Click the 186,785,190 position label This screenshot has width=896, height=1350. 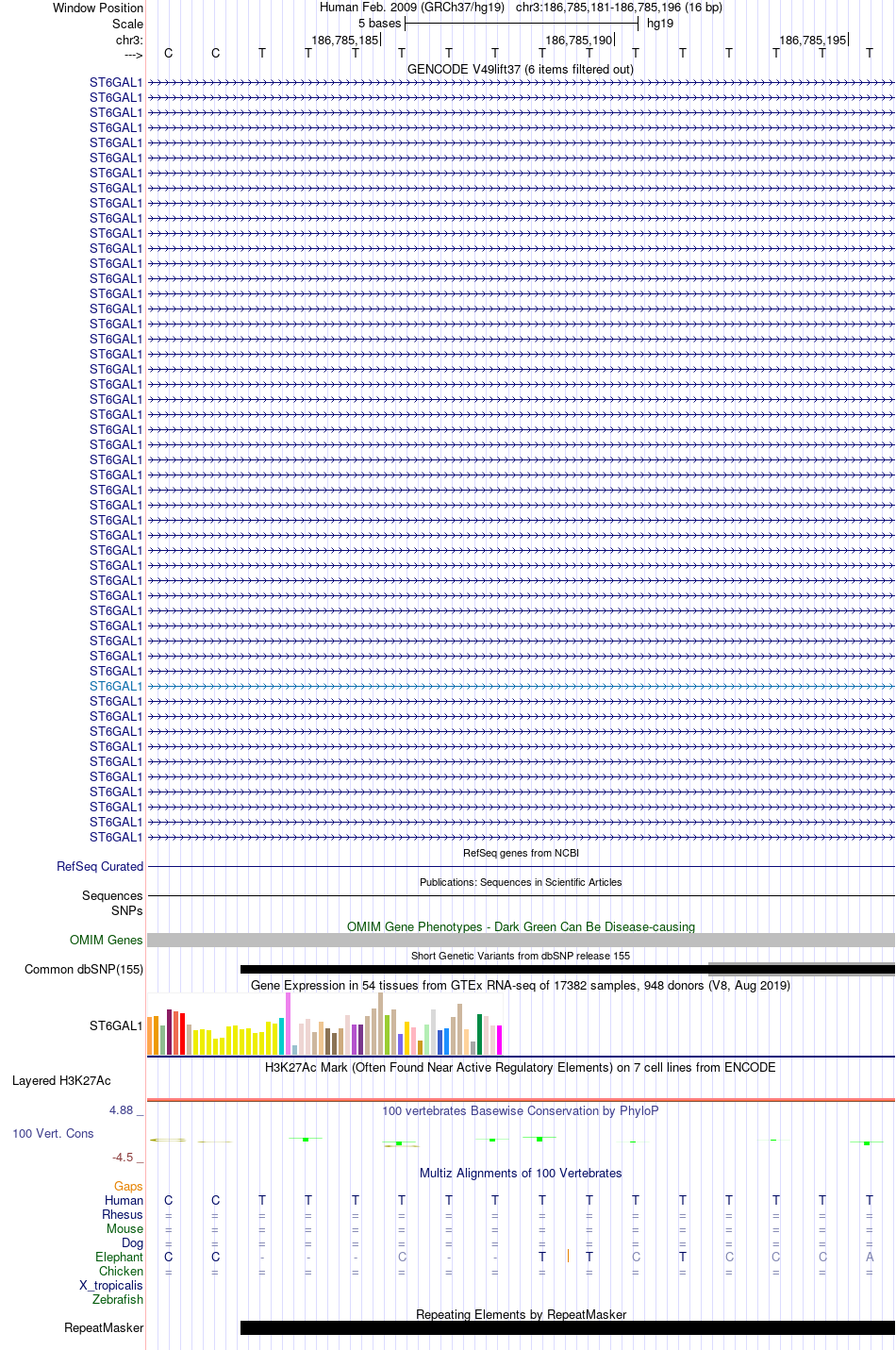[579, 40]
